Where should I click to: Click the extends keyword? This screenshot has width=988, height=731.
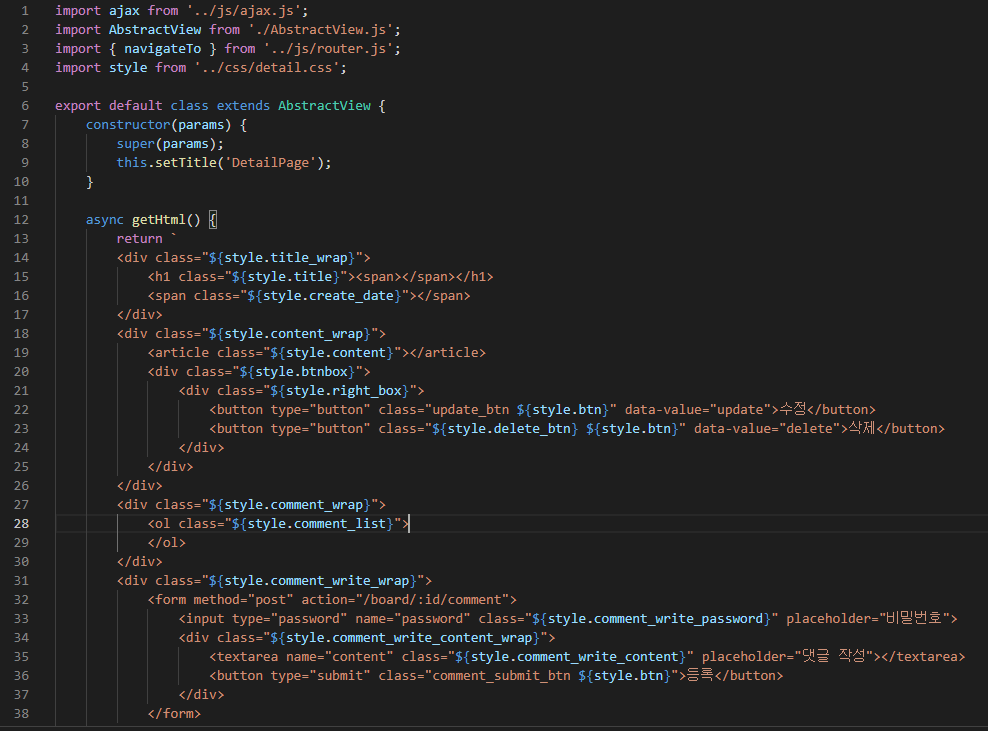pos(243,105)
